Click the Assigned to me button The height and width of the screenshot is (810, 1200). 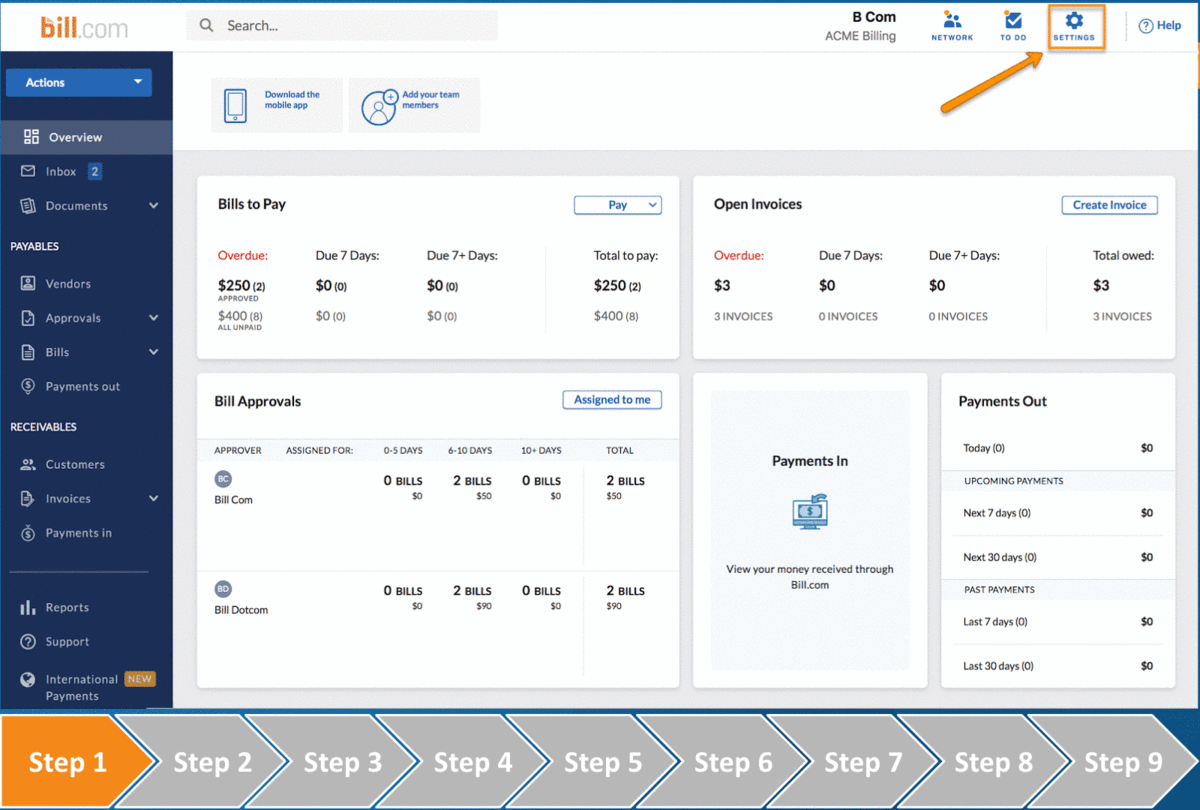612,400
